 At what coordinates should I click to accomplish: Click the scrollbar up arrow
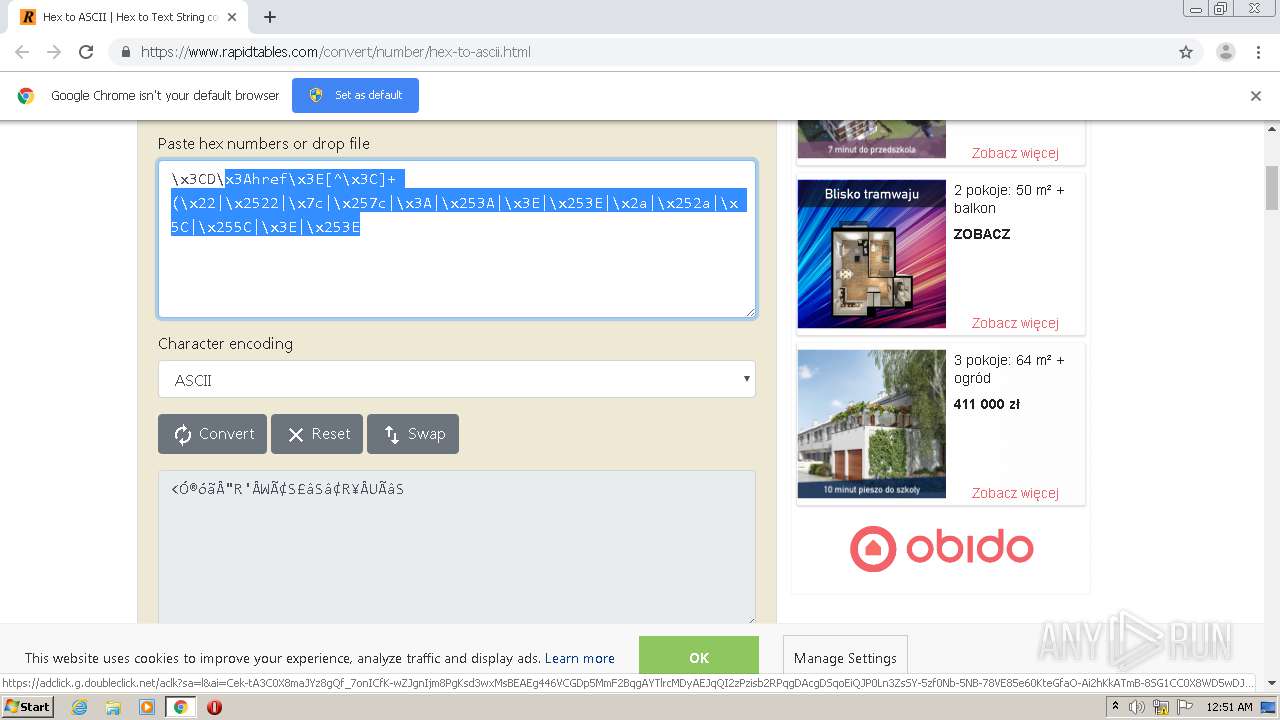pos(1272,129)
